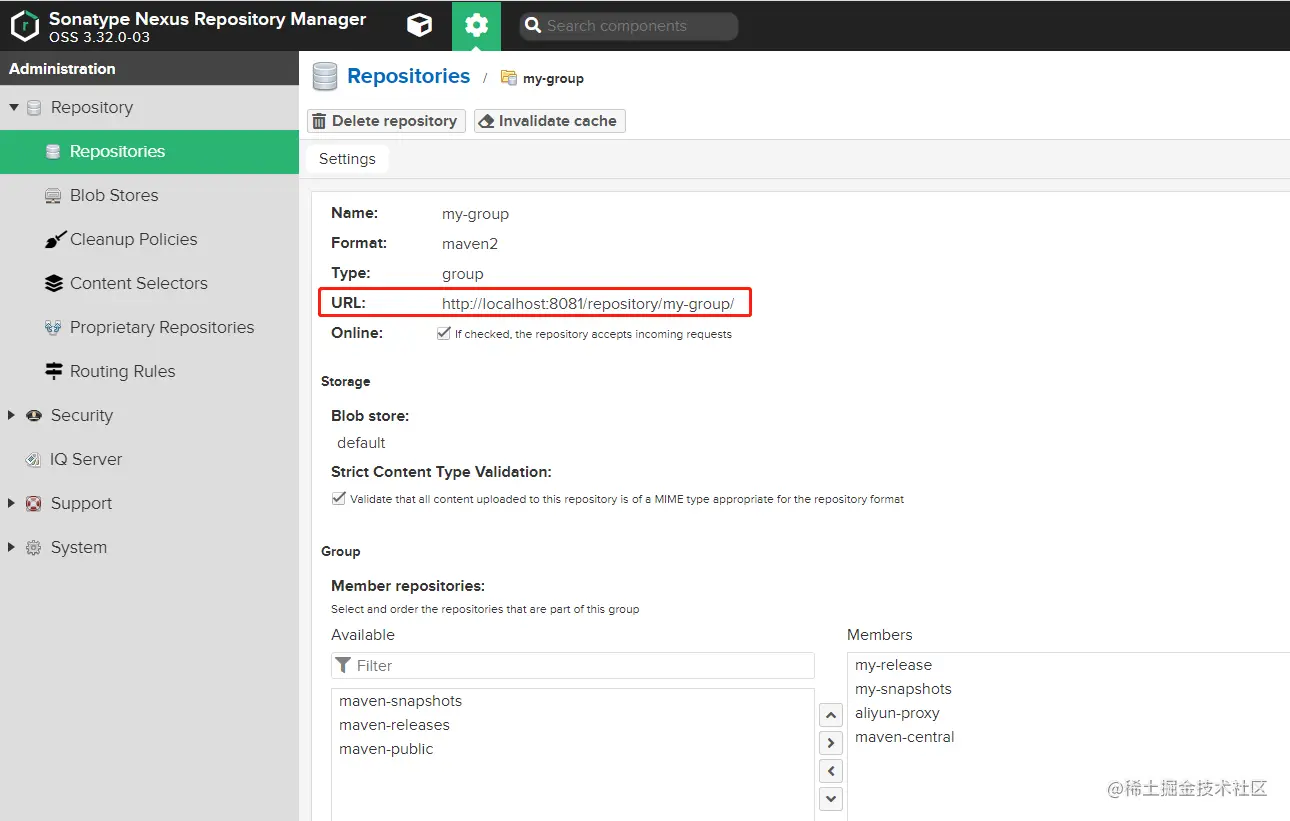The image size is (1290, 821).
Task: Click the Repositories database icon in header
Action: [x=324, y=77]
